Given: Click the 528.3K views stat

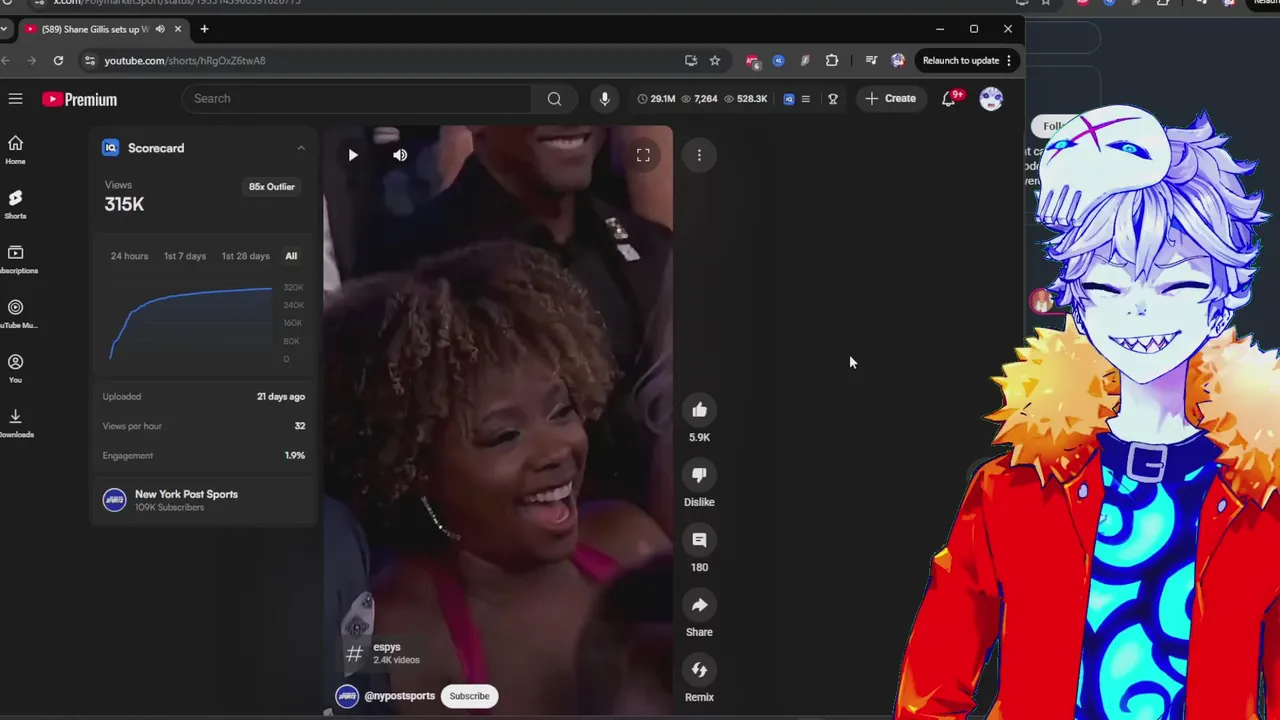Looking at the screenshot, I should 745,99.
